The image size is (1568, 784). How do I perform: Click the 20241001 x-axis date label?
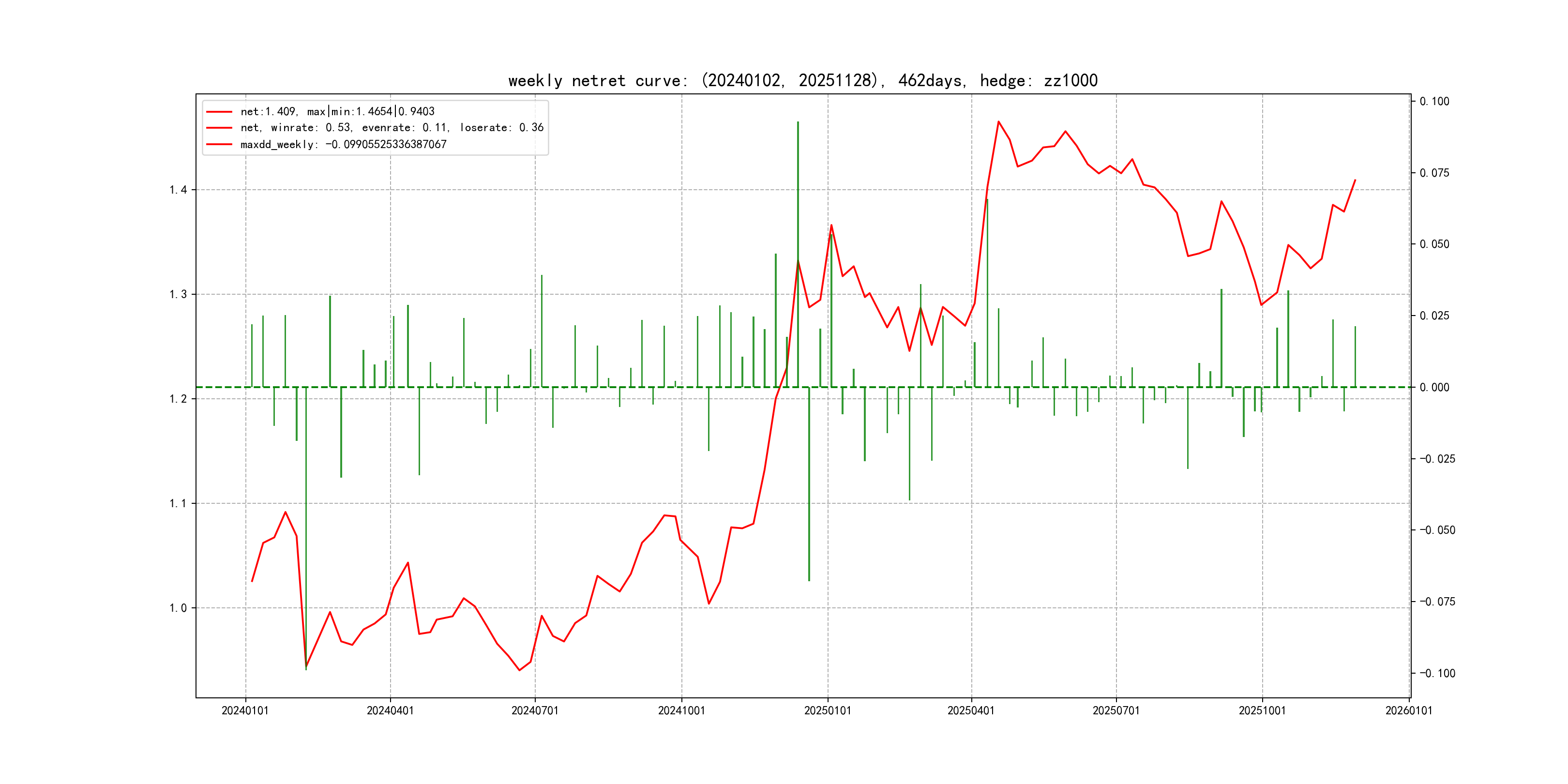tap(681, 710)
